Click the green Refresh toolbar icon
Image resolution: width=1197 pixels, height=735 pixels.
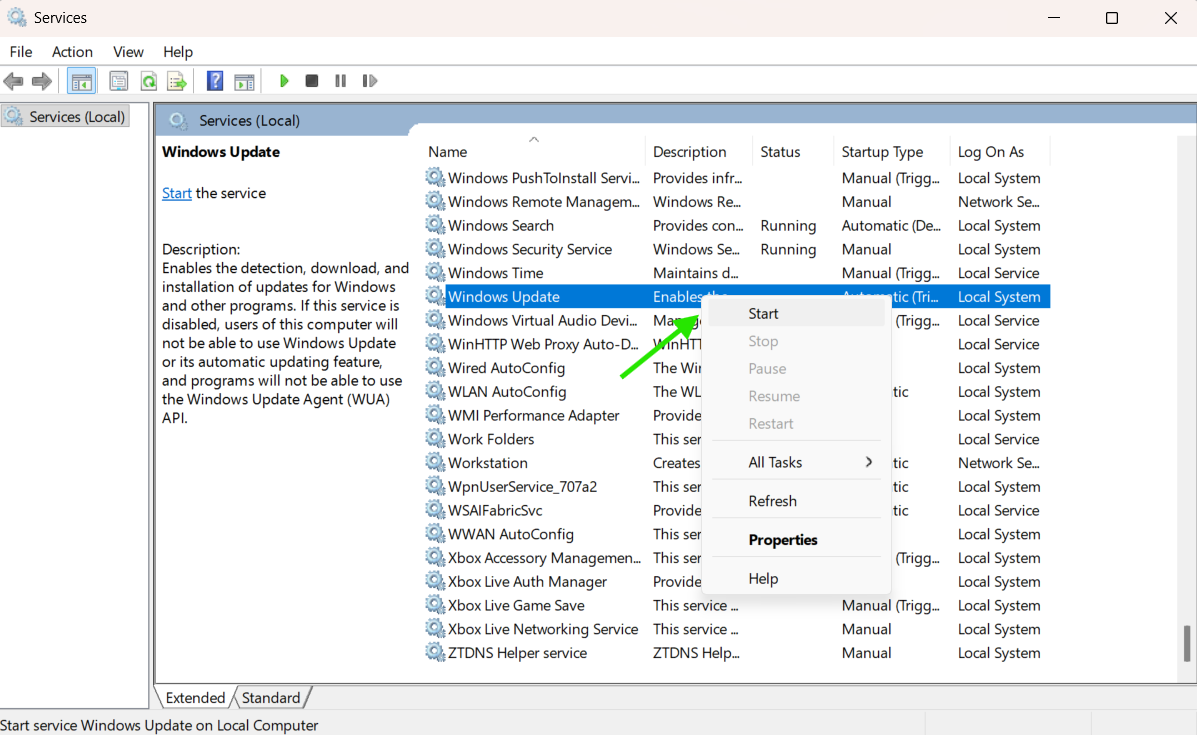point(149,81)
